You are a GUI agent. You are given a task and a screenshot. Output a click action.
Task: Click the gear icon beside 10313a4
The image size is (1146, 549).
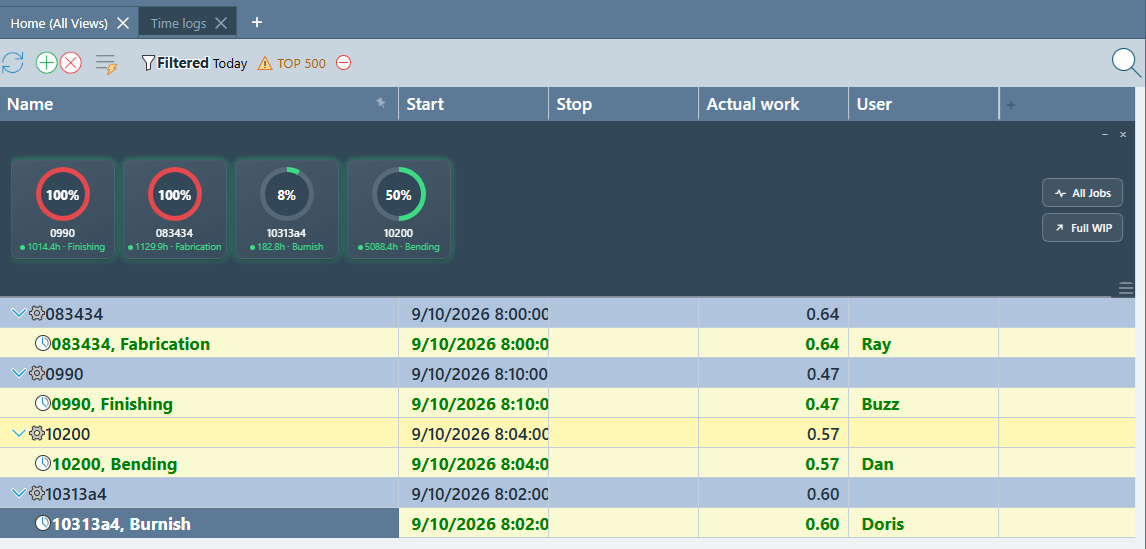(37, 493)
